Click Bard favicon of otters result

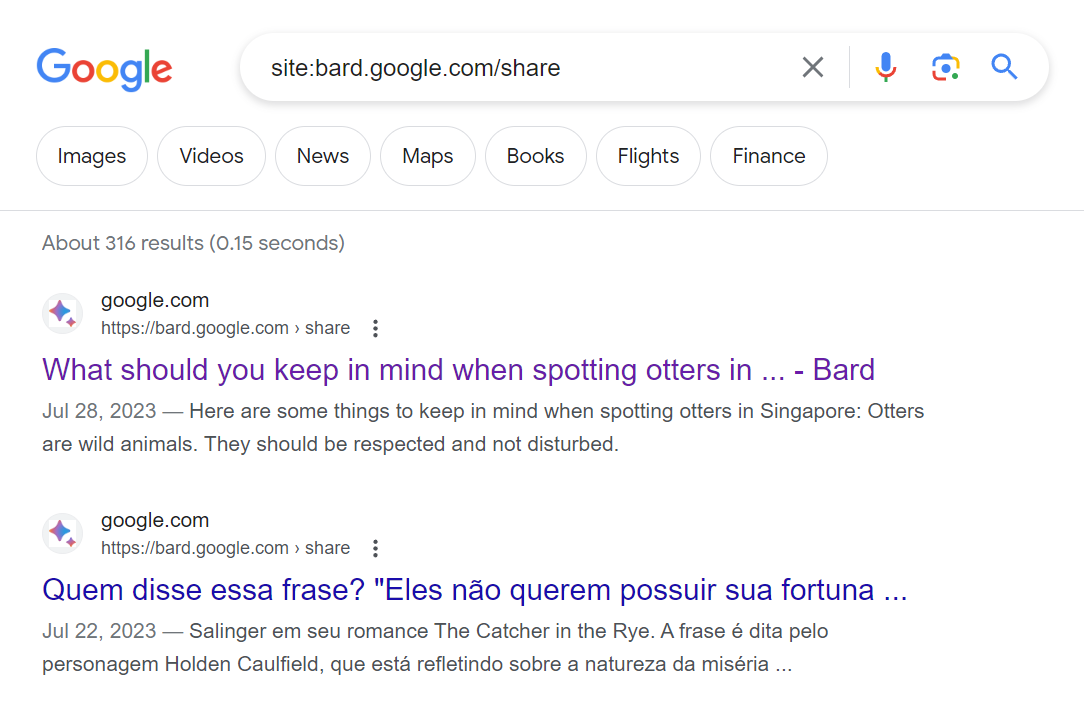(x=62, y=314)
